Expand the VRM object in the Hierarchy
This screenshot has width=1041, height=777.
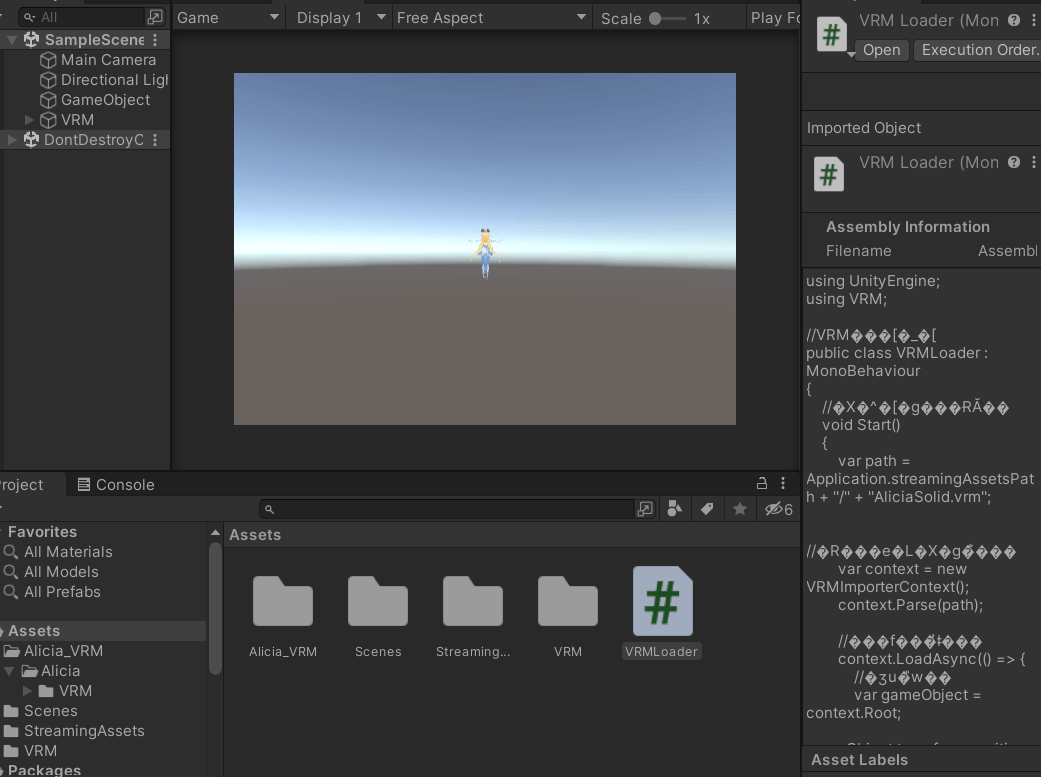coord(30,119)
